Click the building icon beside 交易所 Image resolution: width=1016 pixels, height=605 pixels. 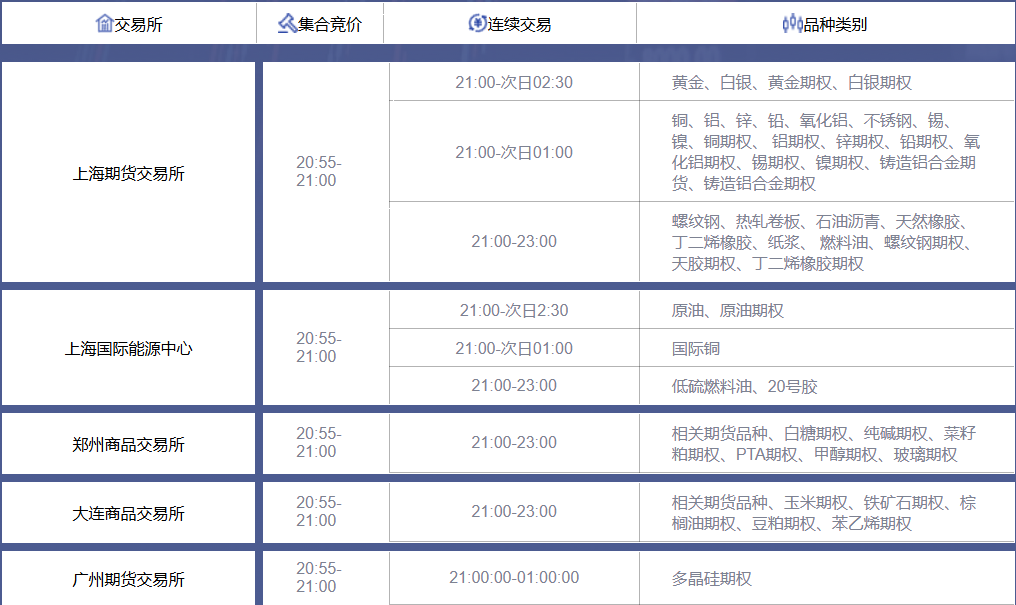tap(104, 23)
